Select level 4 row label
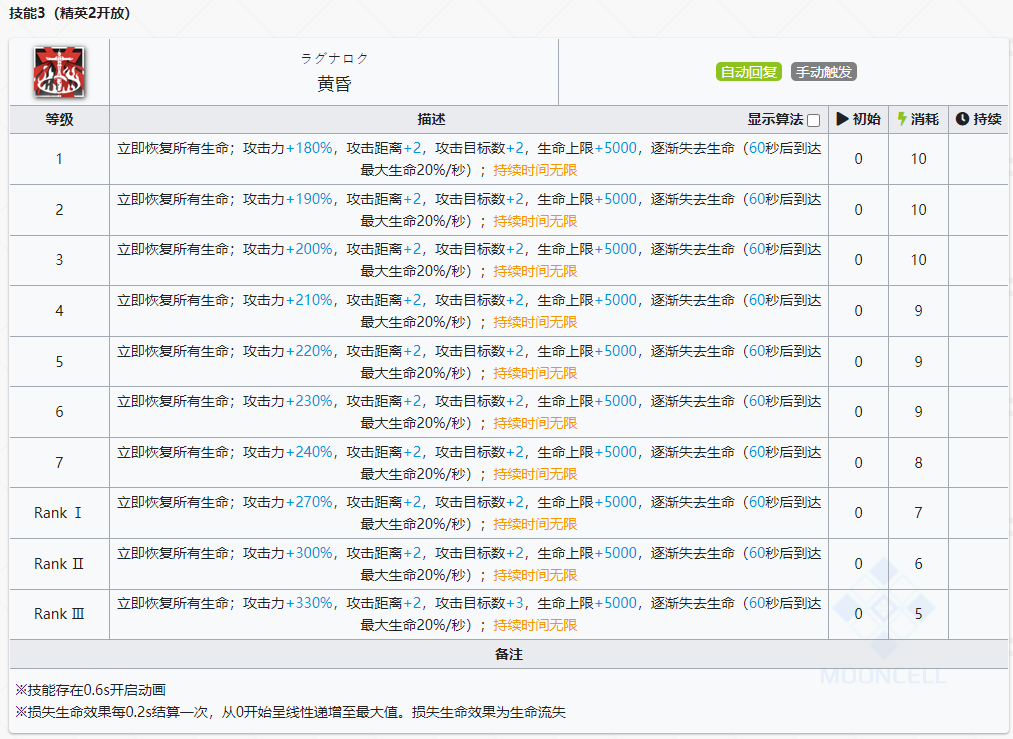 point(59,311)
